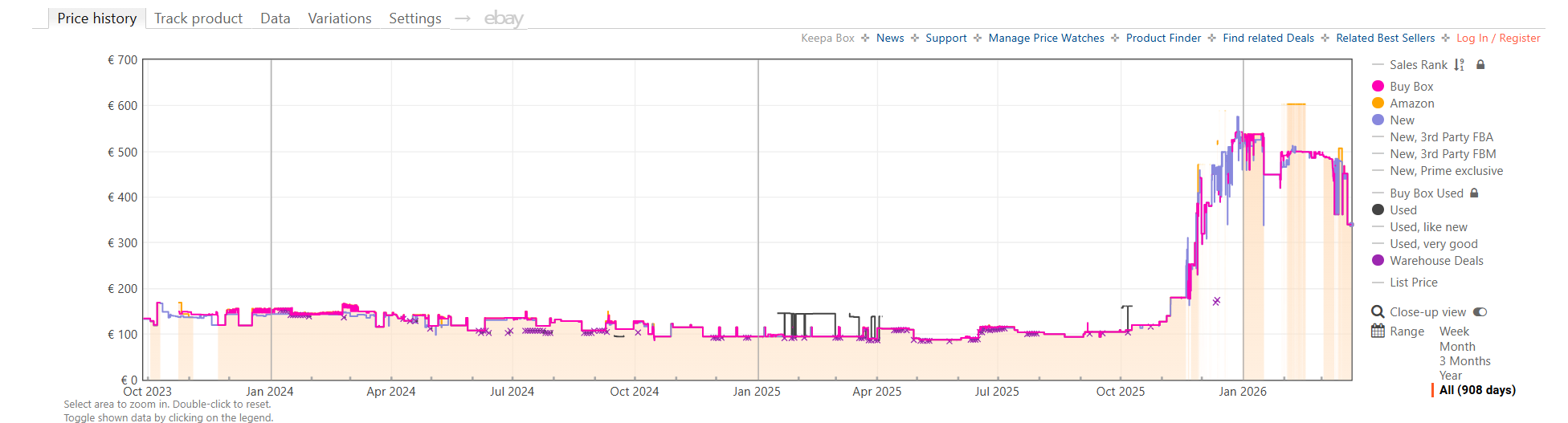
Task: Show the List Price series
Action: coord(1413,283)
